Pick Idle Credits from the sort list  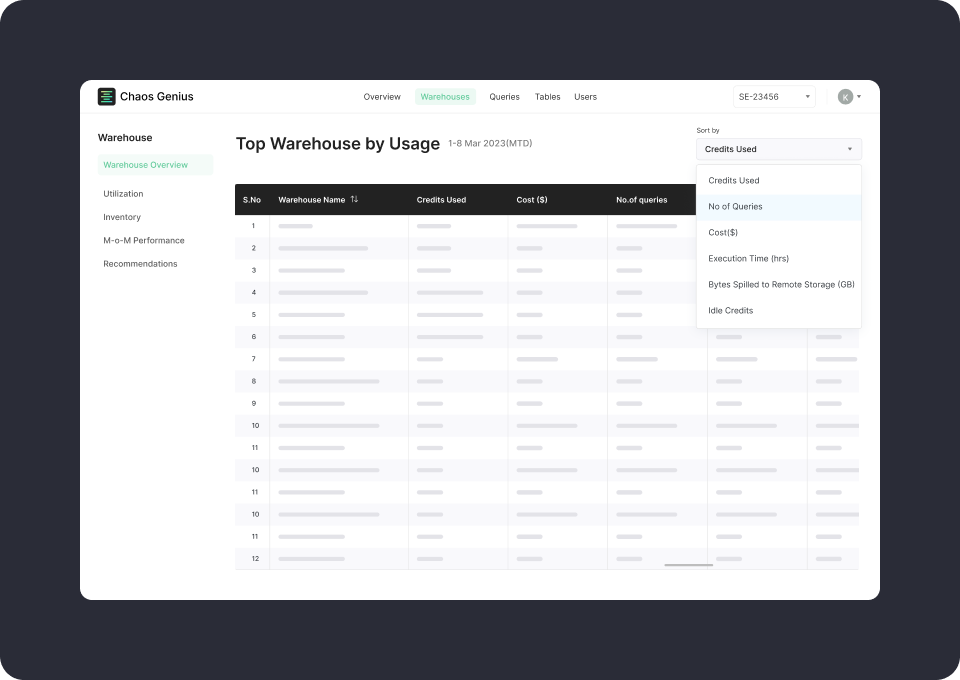[x=732, y=310]
